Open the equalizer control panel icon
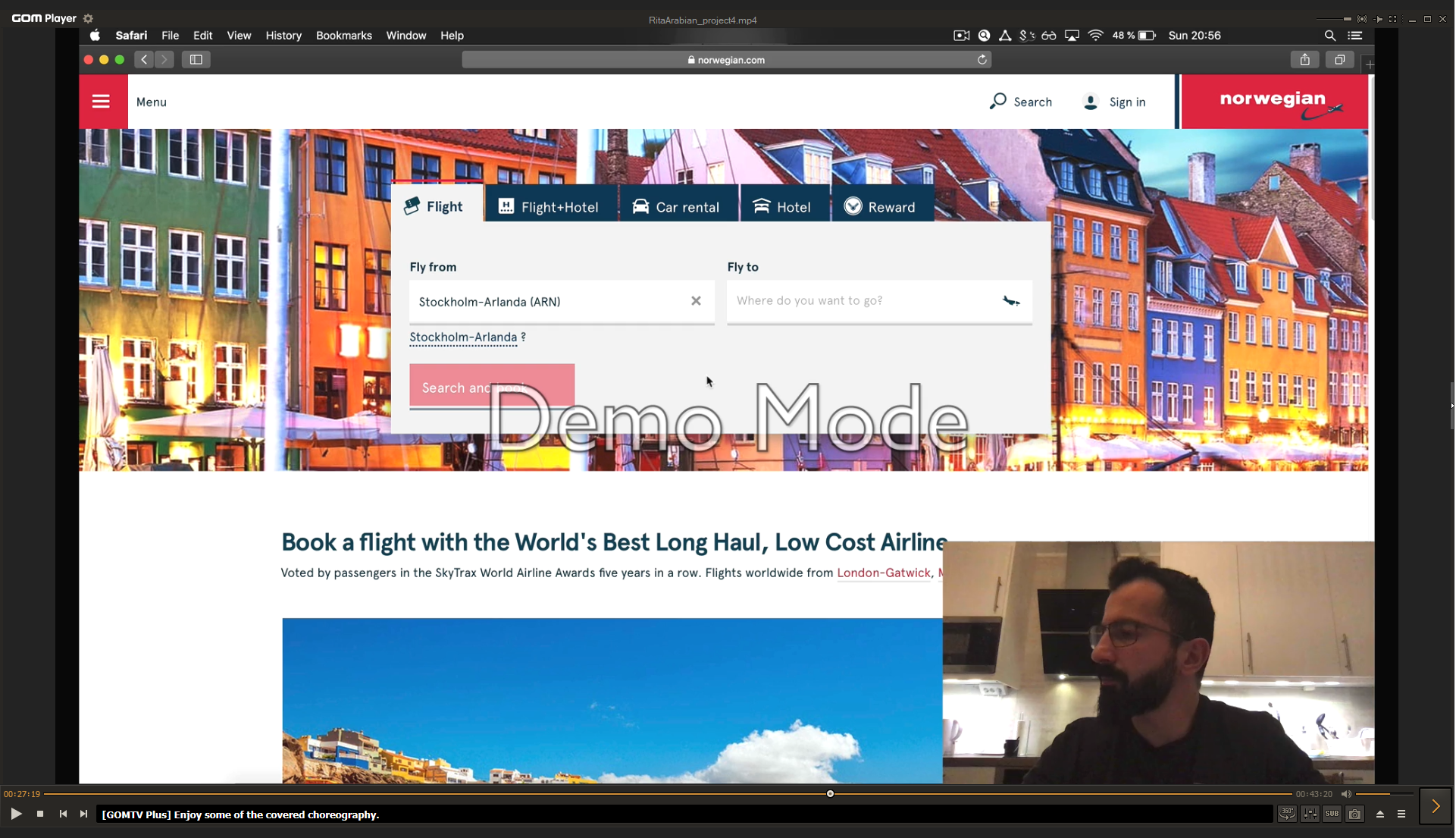The height and width of the screenshot is (838, 1456). (x=1310, y=814)
